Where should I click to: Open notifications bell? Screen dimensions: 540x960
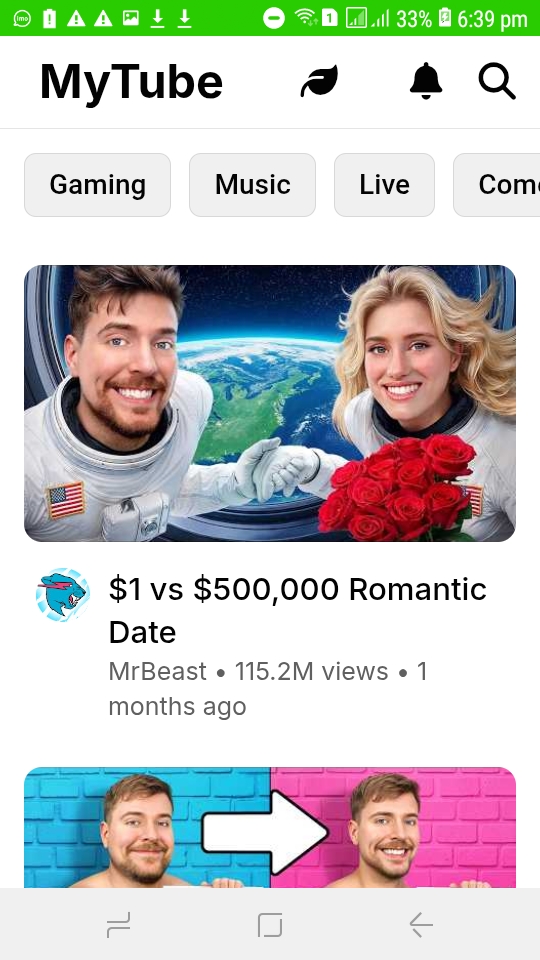(426, 81)
